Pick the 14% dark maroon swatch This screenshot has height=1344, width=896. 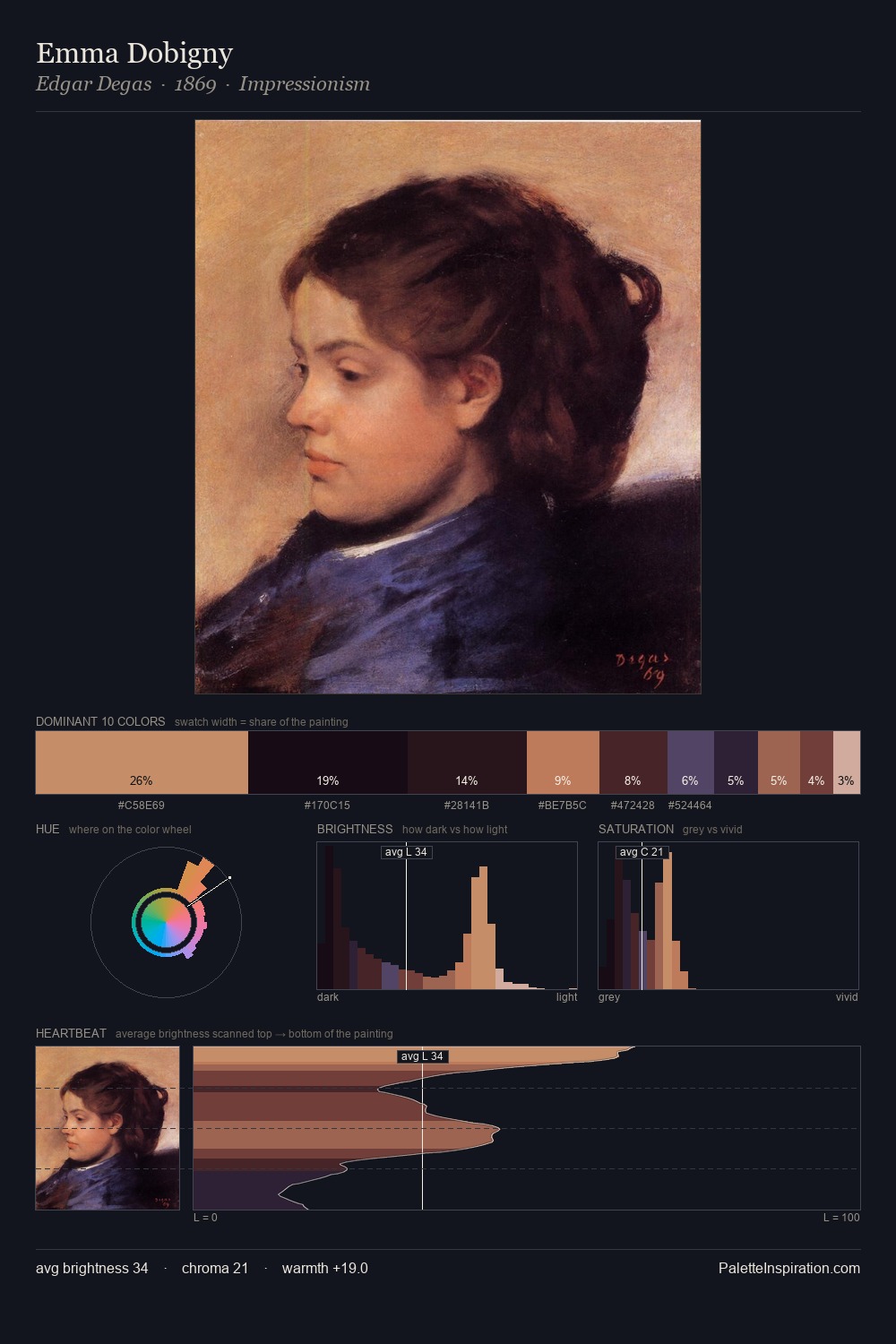[467, 762]
